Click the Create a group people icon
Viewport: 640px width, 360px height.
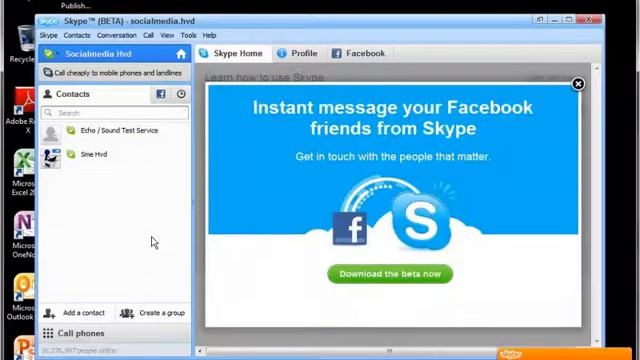tap(127, 313)
